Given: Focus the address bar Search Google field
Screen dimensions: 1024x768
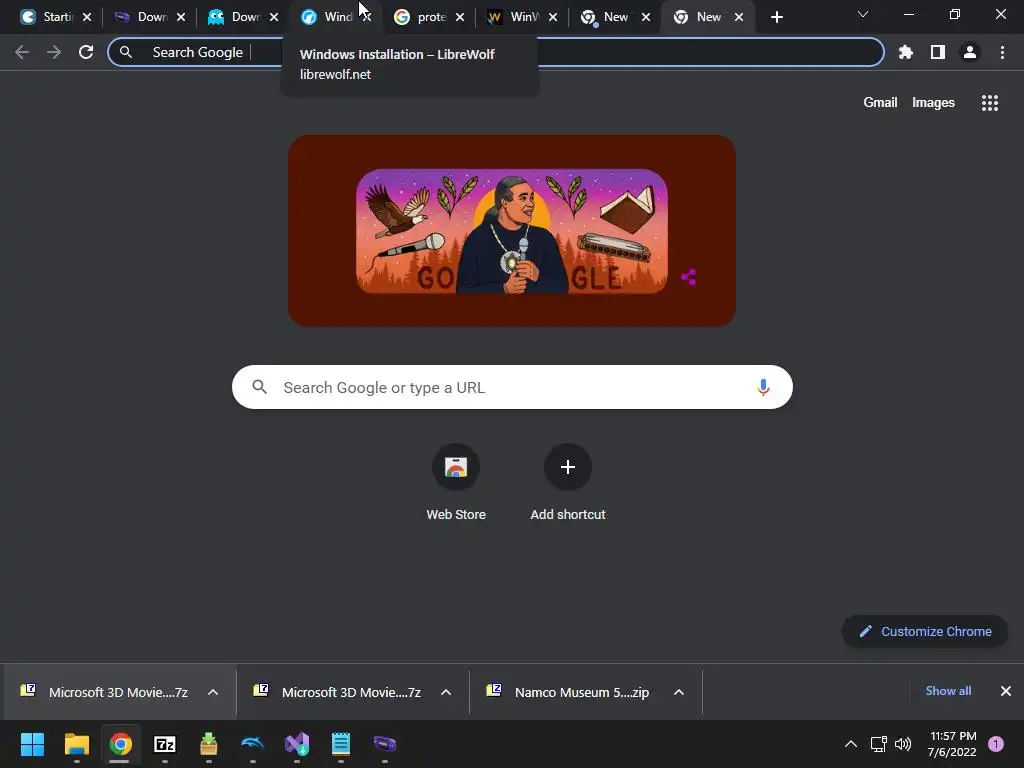Looking at the screenshot, I should 496,52.
